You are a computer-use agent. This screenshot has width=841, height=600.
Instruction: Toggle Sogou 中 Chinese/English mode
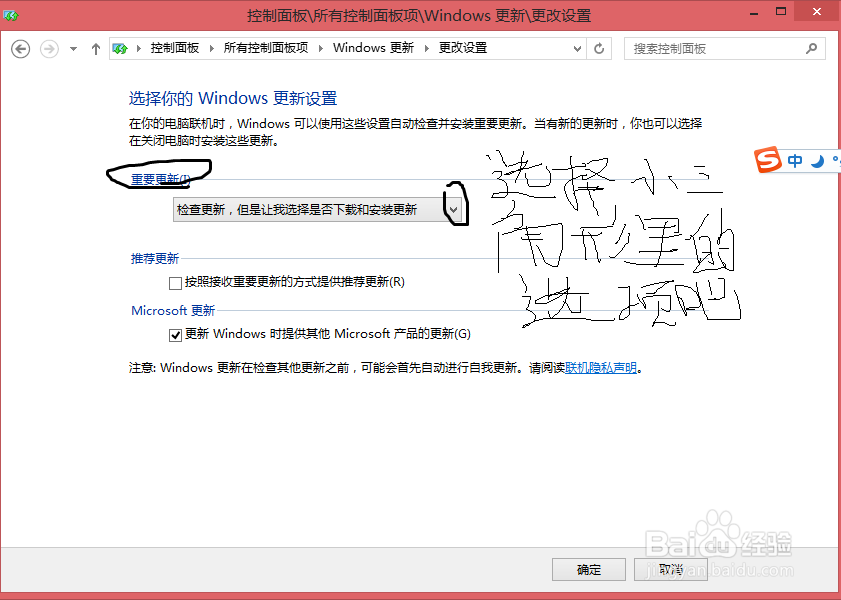(795, 160)
